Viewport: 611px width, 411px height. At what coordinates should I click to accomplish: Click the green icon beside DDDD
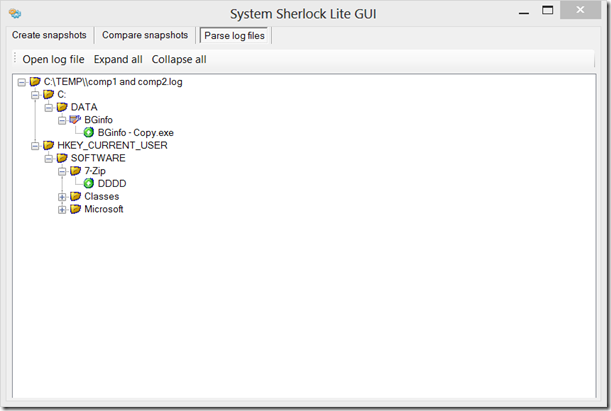(x=89, y=184)
